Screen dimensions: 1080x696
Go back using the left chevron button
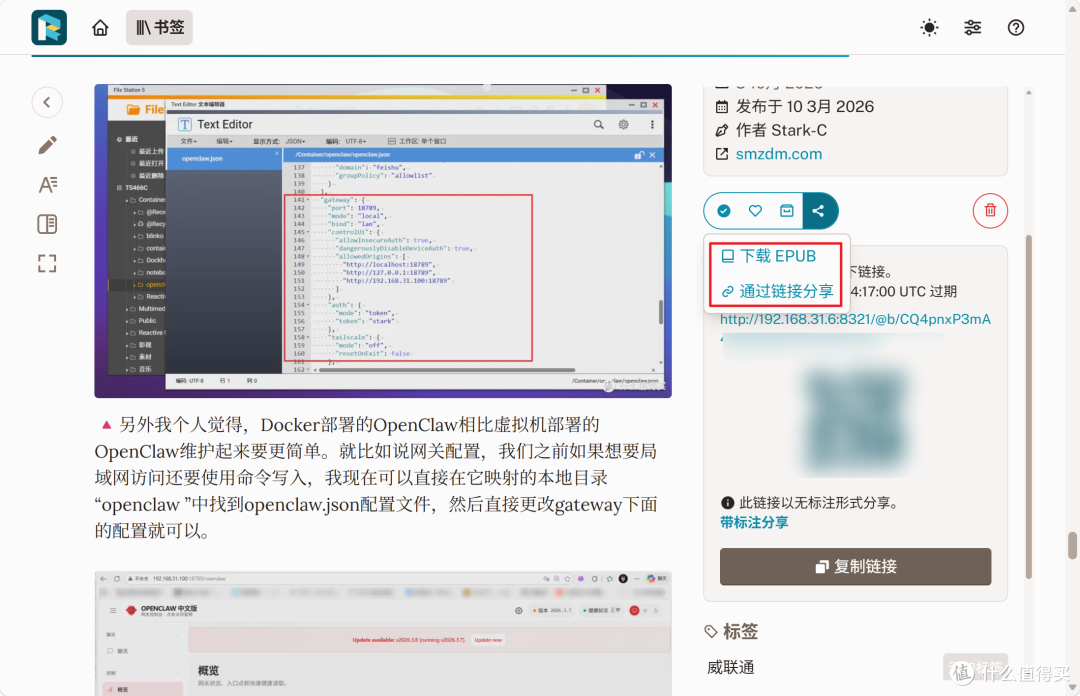(x=47, y=103)
